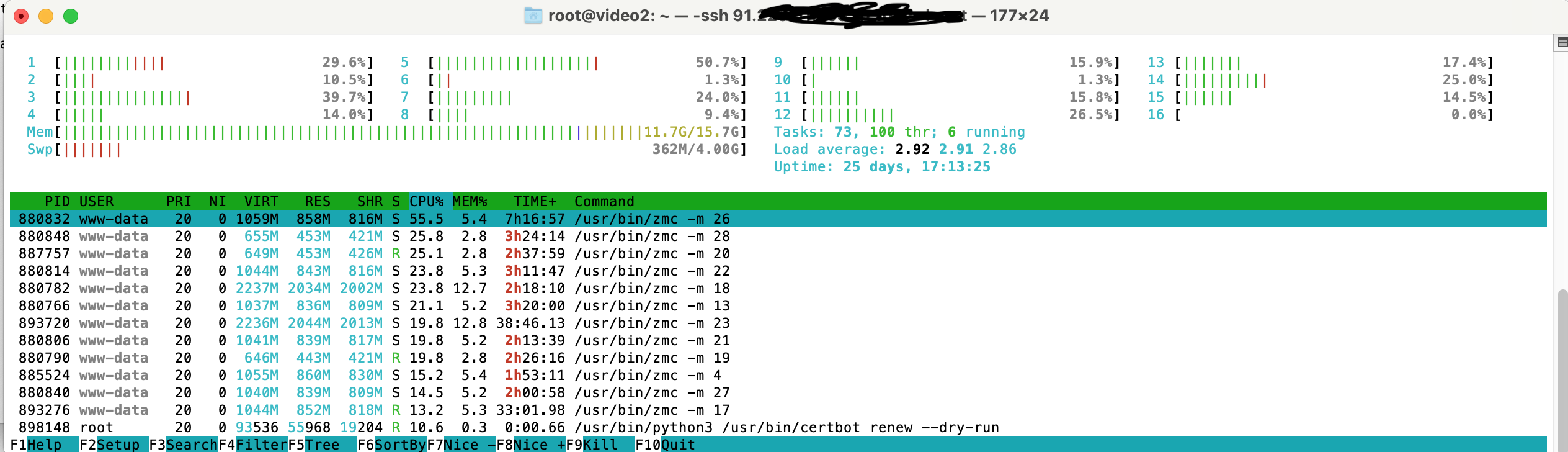
Task: Select process row PID 880782
Action: (778, 288)
